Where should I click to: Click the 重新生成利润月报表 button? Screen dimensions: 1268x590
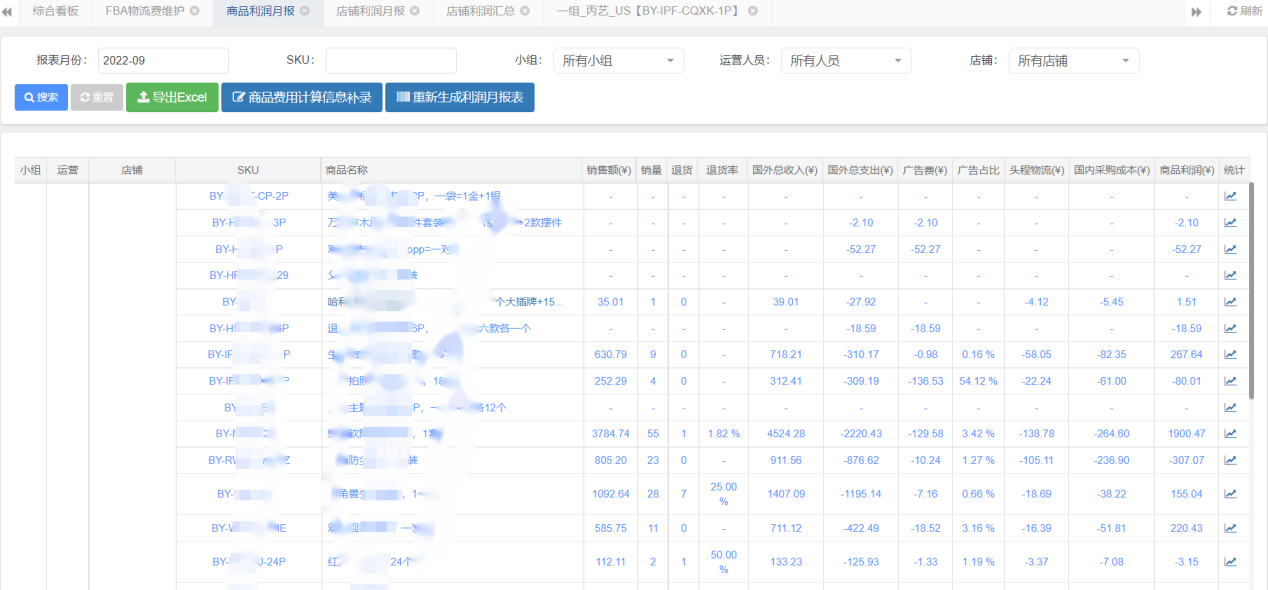click(460, 97)
